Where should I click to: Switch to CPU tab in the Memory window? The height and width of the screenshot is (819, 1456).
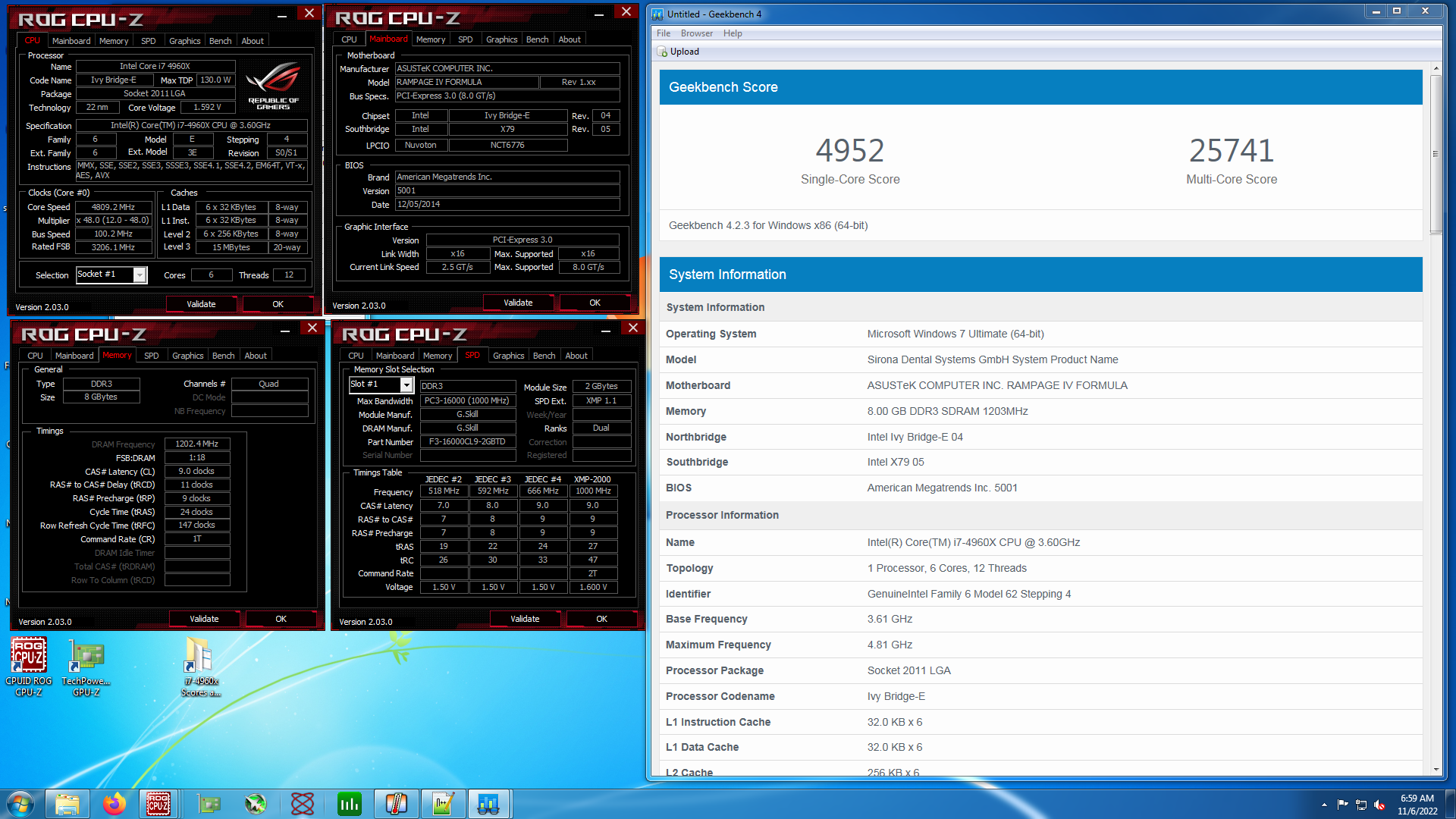coord(36,356)
